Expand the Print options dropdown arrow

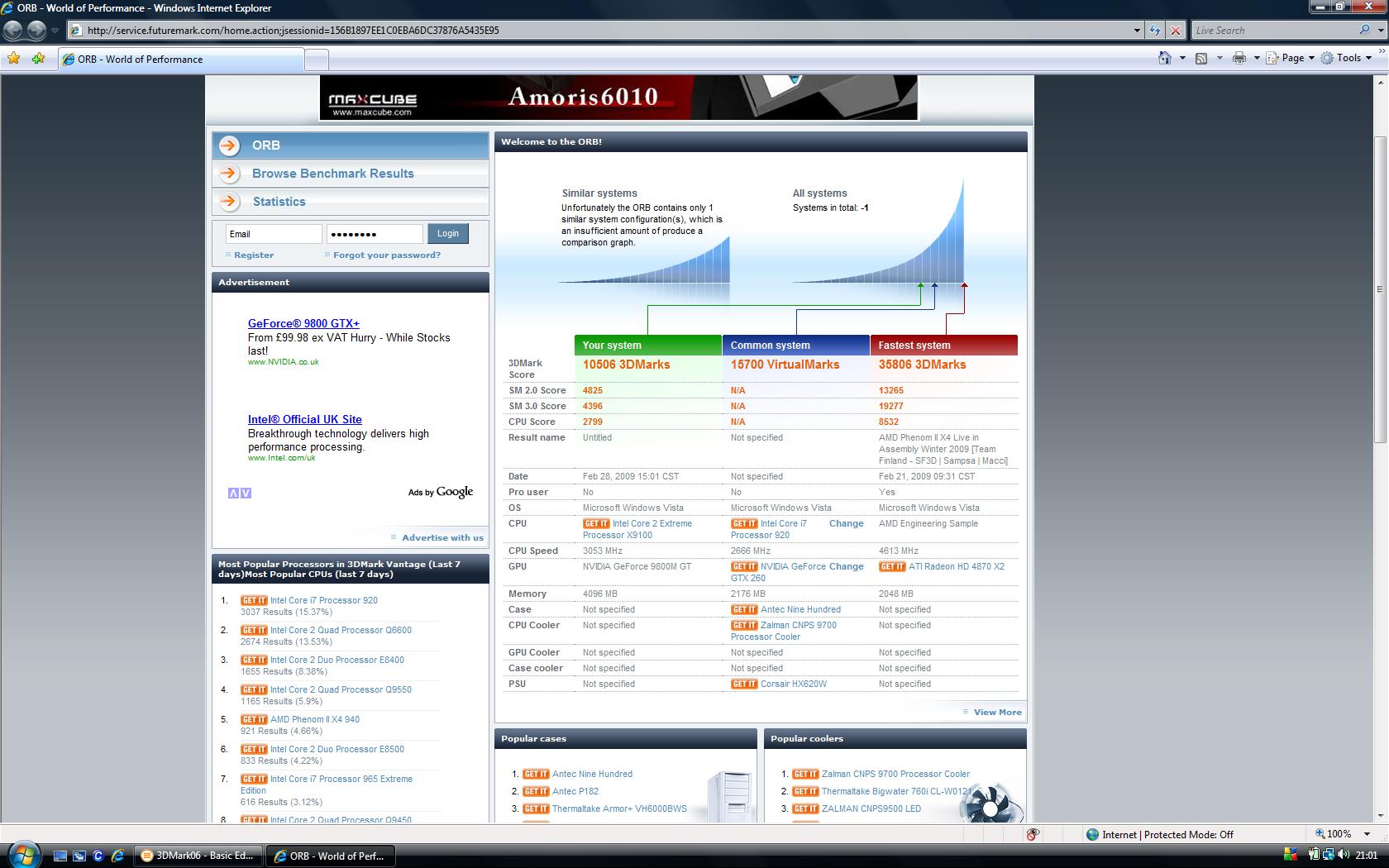click(x=1257, y=58)
